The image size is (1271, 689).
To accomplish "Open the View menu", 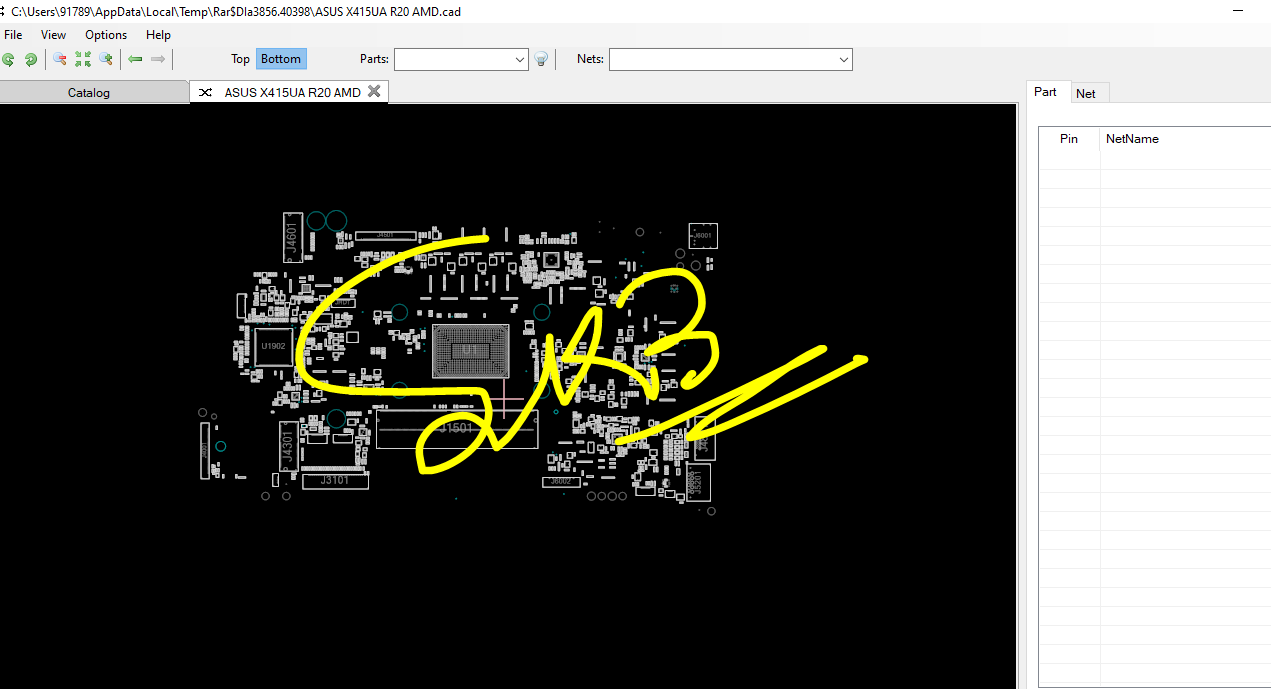I will 54,35.
